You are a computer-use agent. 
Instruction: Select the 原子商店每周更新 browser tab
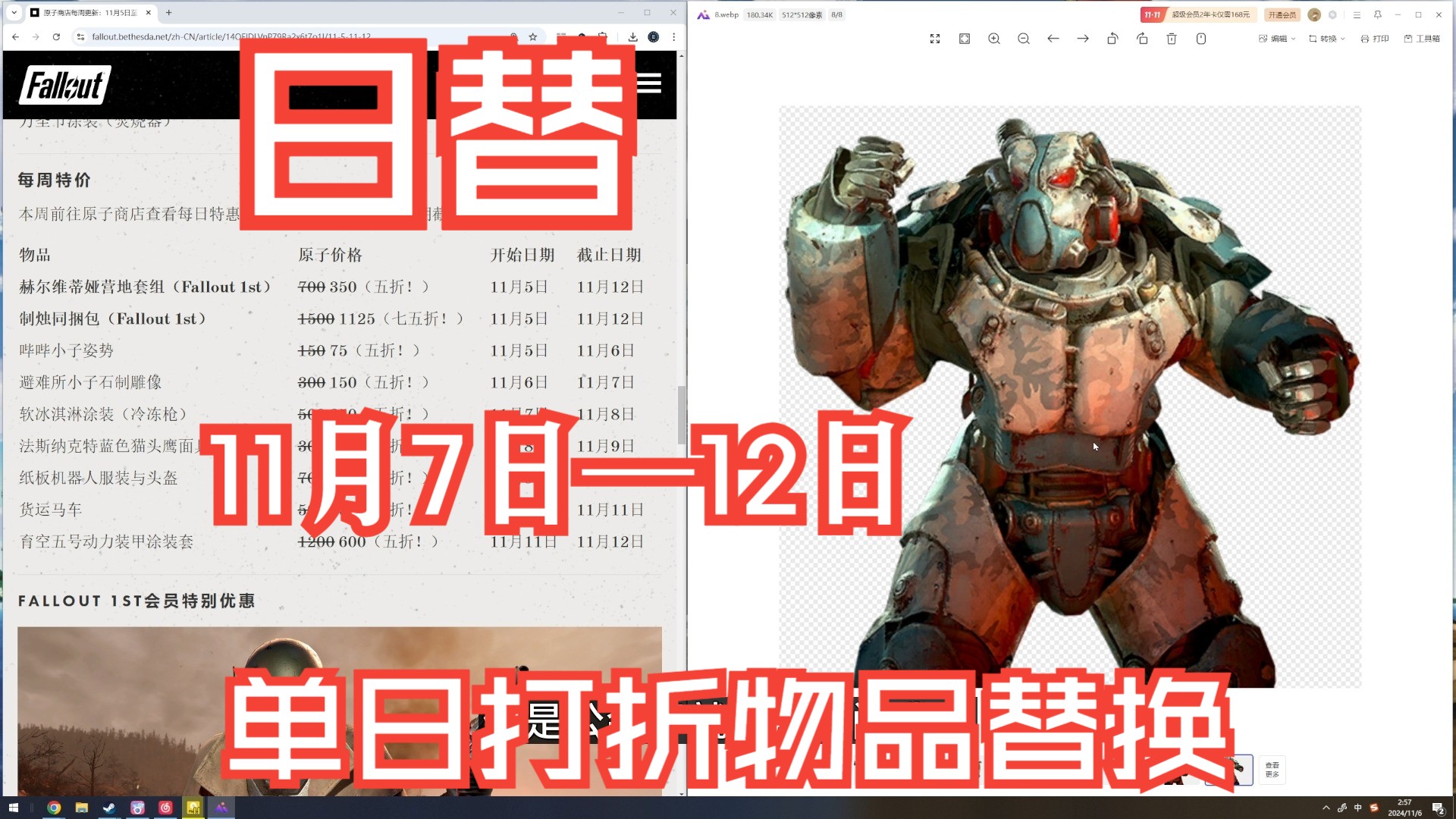click(89, 12)
